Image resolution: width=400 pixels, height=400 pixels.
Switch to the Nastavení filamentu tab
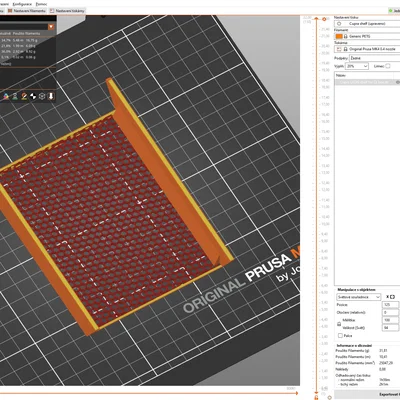pyautogui.click(x=27, y=11)
